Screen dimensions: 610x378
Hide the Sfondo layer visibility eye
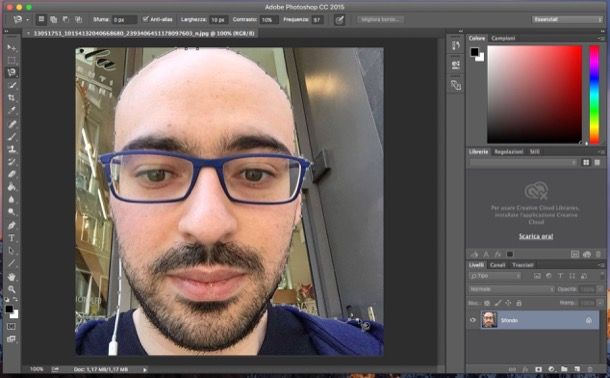[x=473, y=320]
